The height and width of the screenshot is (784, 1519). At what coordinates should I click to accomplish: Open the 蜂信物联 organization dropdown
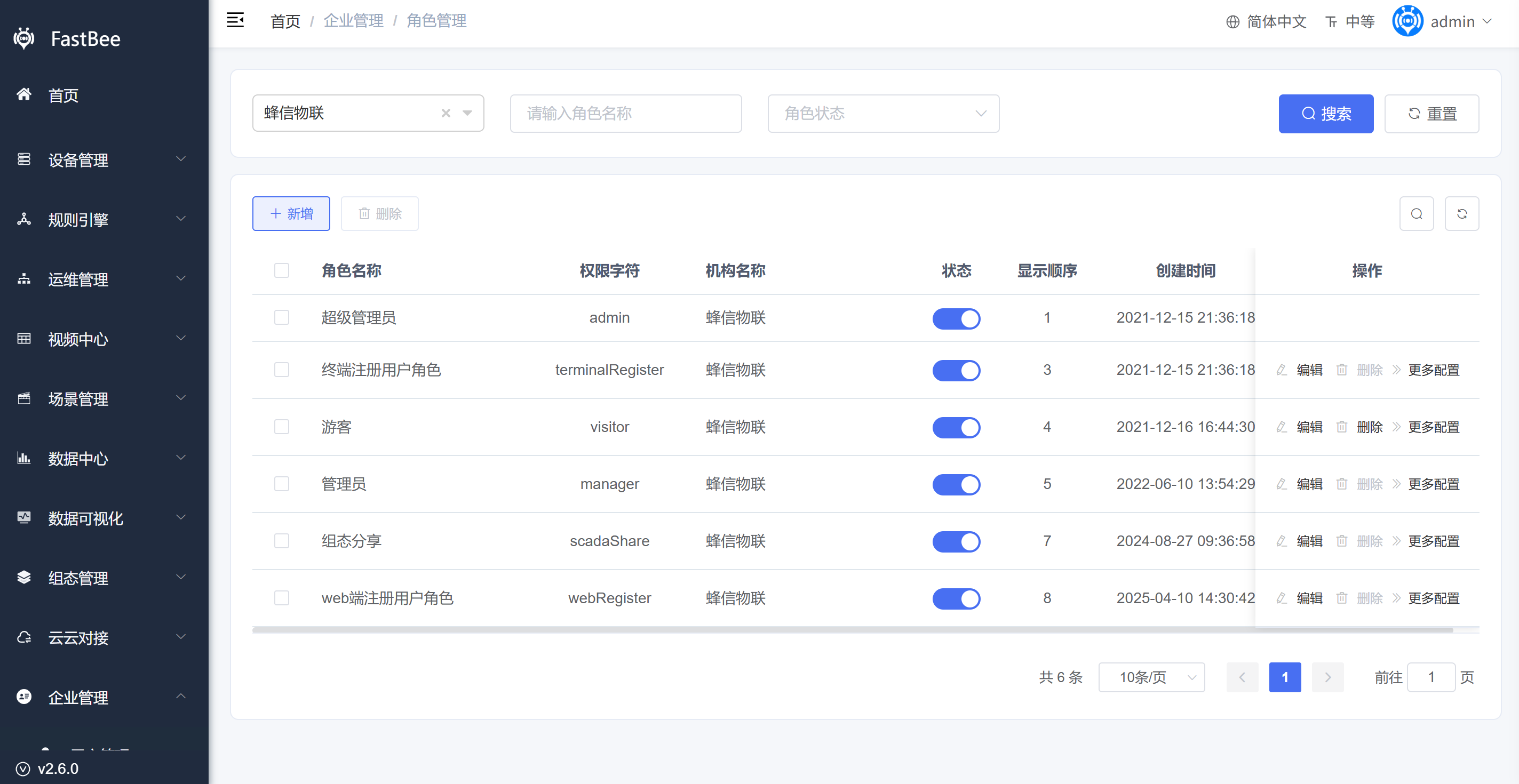pos(467,113)
